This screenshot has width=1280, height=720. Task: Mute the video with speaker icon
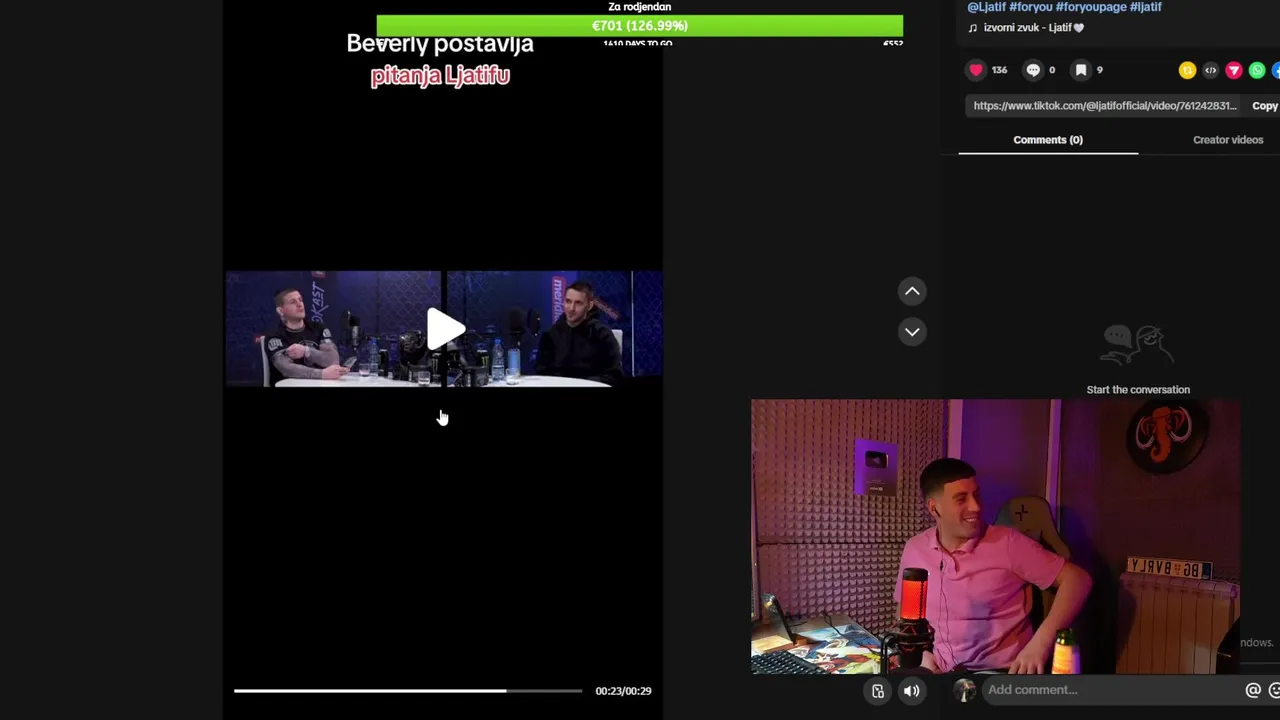912,690
